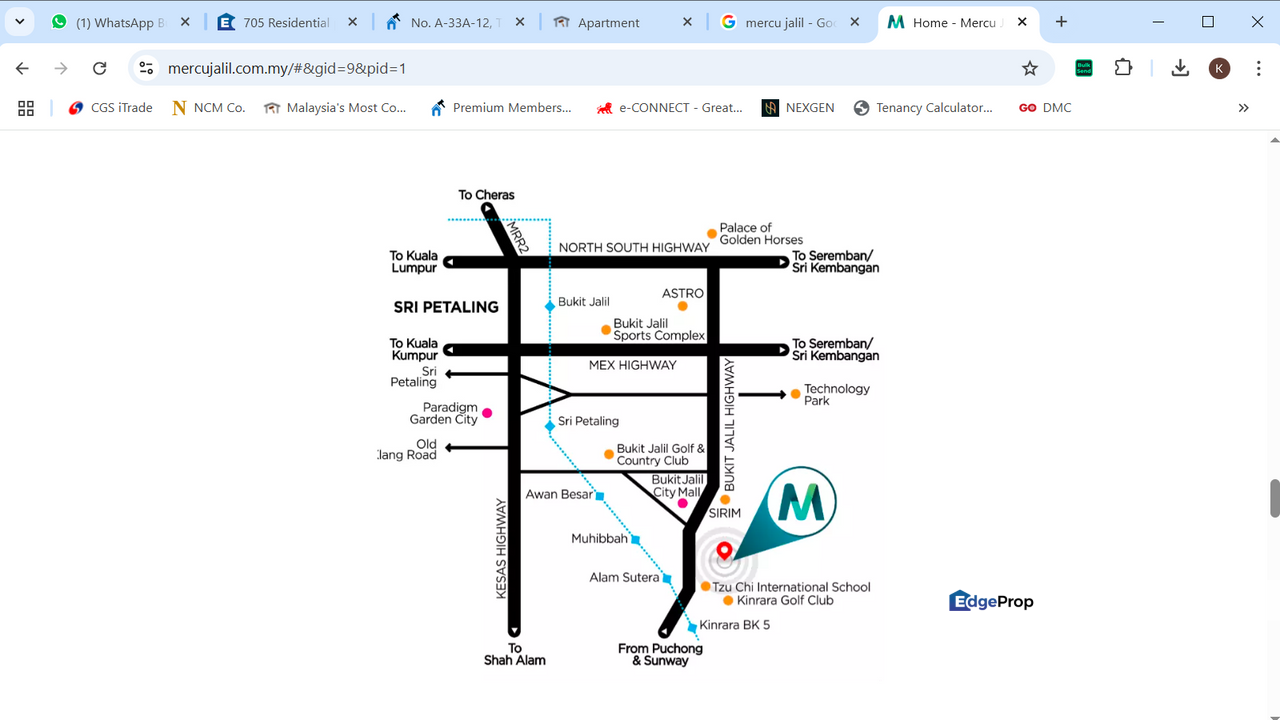The width and height of the screenshot is (1280, 720).
Task: Open the Downloads icon
Action: (x=1180, y=68)
